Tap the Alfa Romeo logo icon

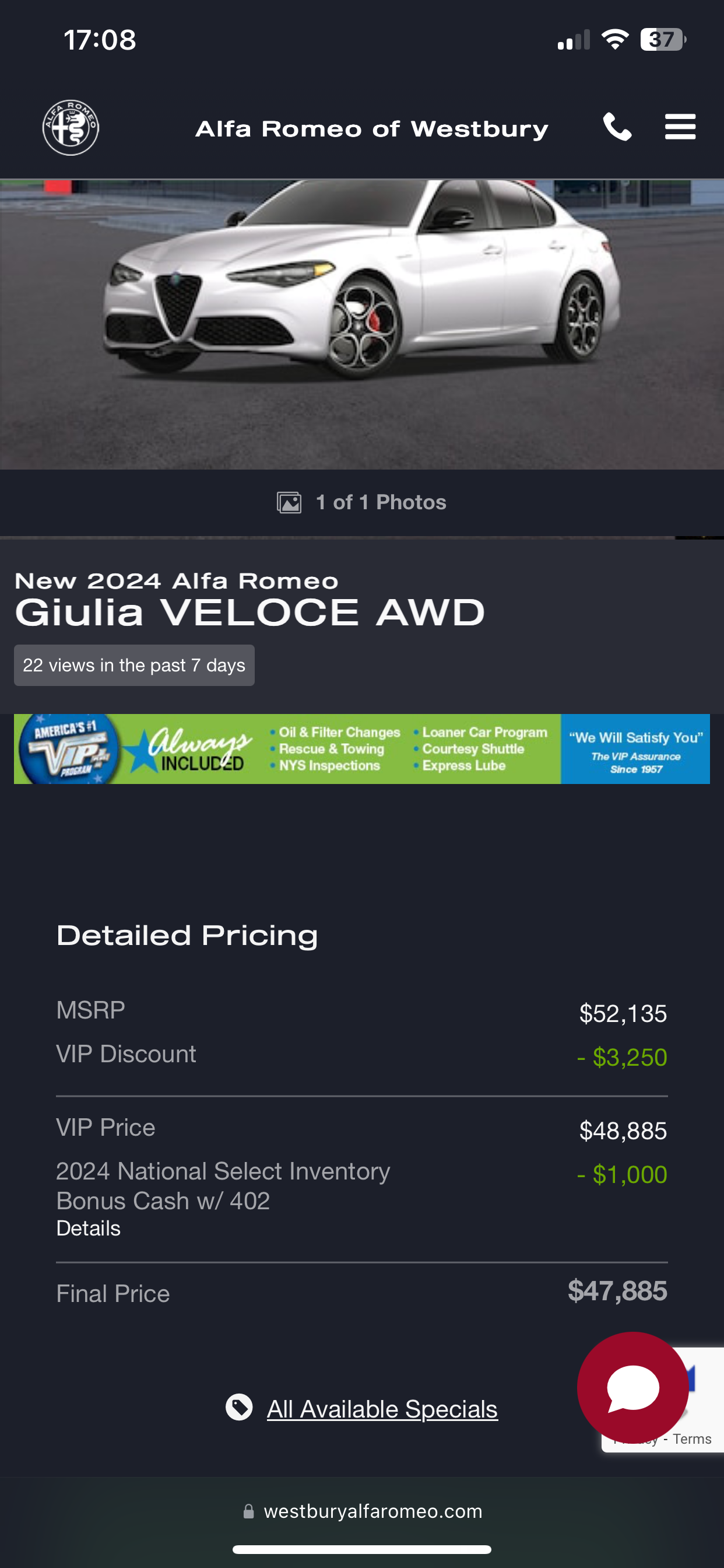[x=71, y=128]
